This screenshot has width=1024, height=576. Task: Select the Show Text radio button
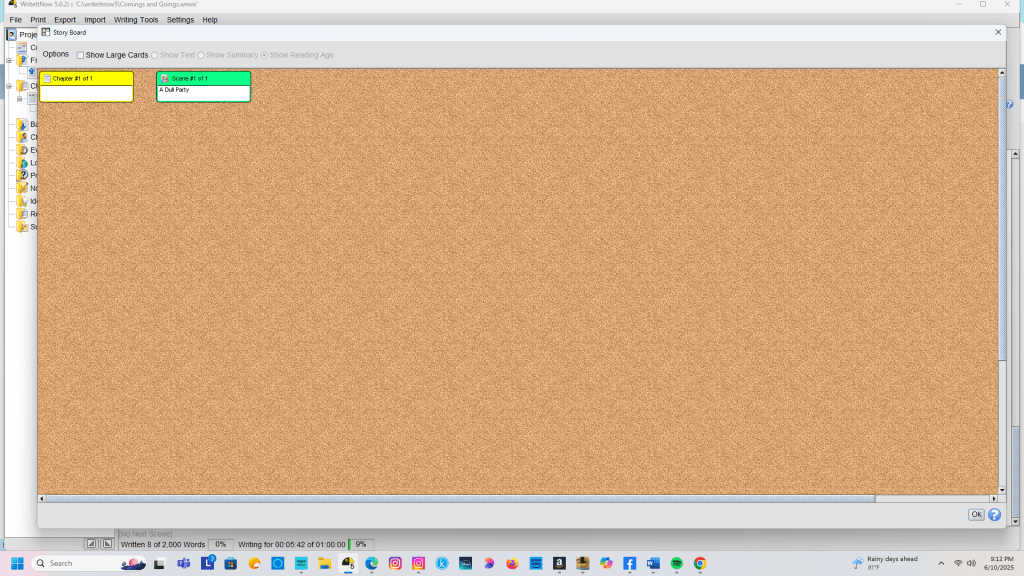154,55
